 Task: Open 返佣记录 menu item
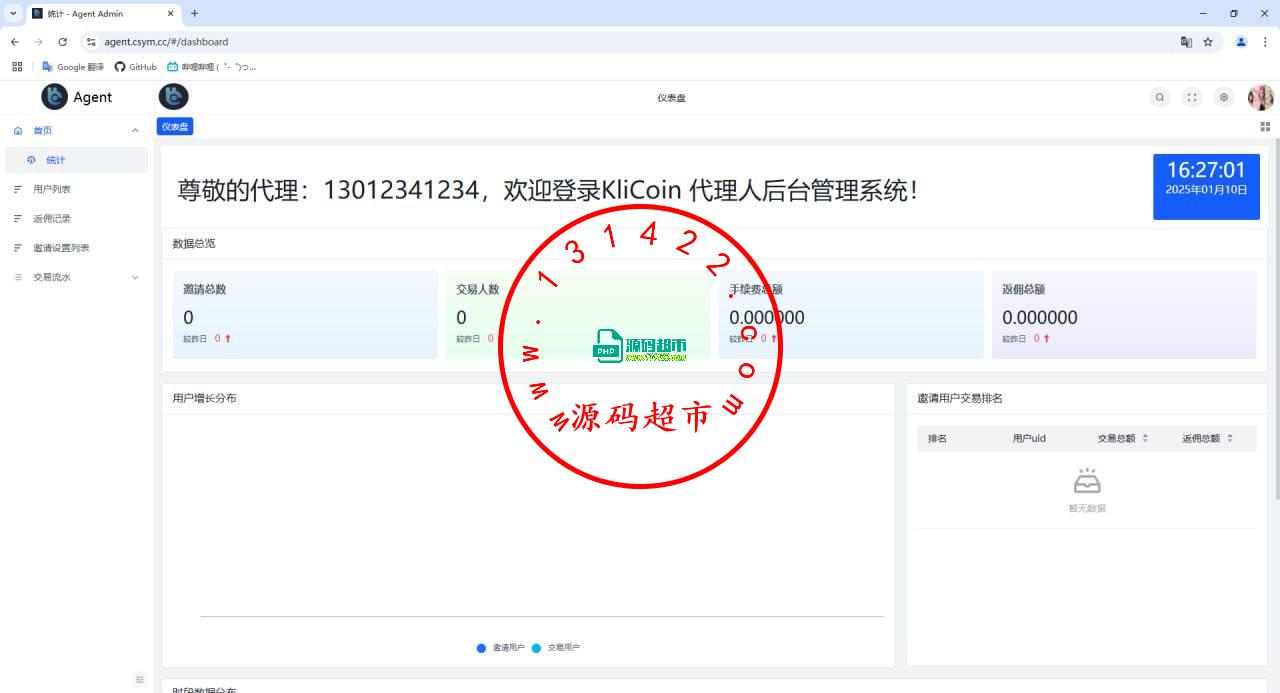point(76,218)
